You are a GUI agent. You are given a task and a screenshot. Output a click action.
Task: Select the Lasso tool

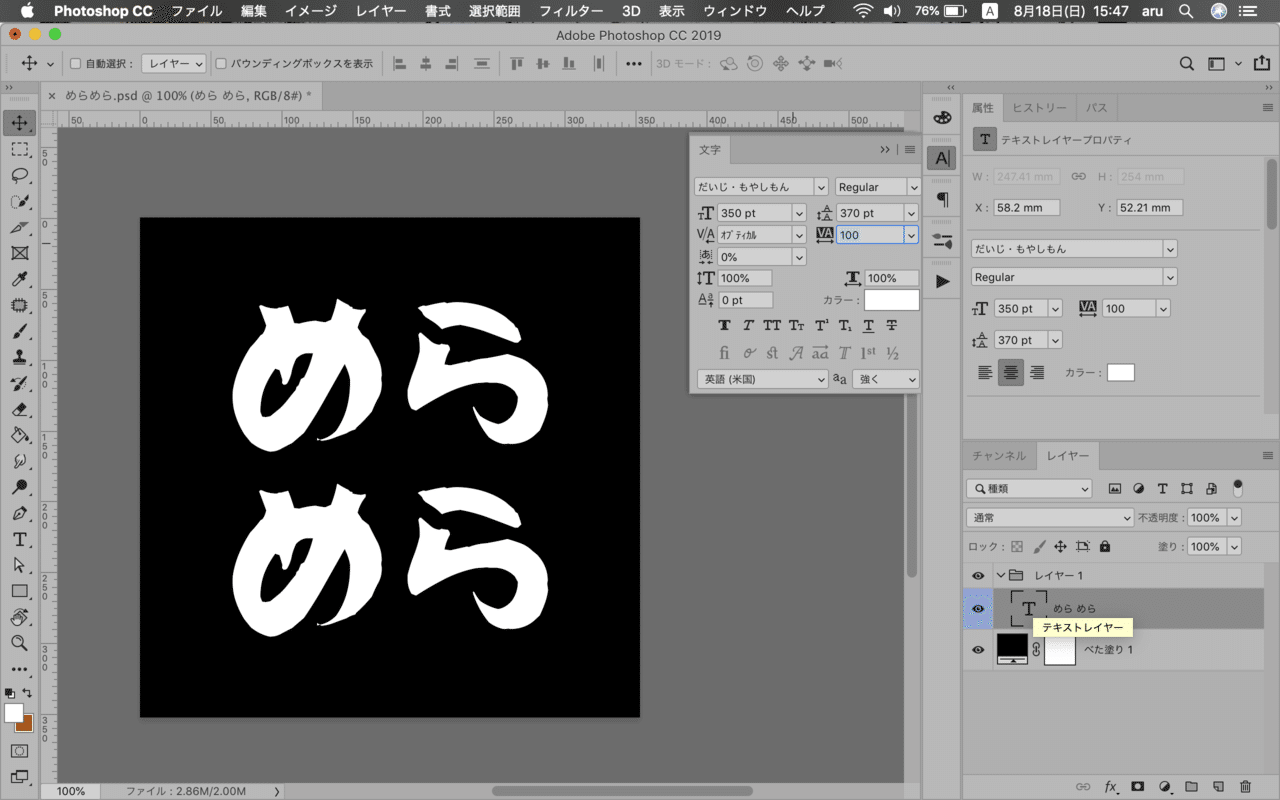(x=19, y=175)
